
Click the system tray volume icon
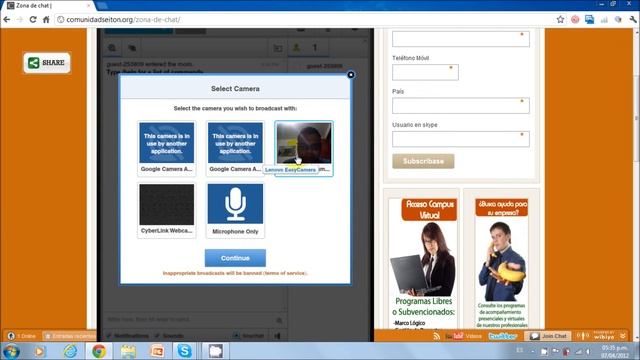click(x=588, y=351)
